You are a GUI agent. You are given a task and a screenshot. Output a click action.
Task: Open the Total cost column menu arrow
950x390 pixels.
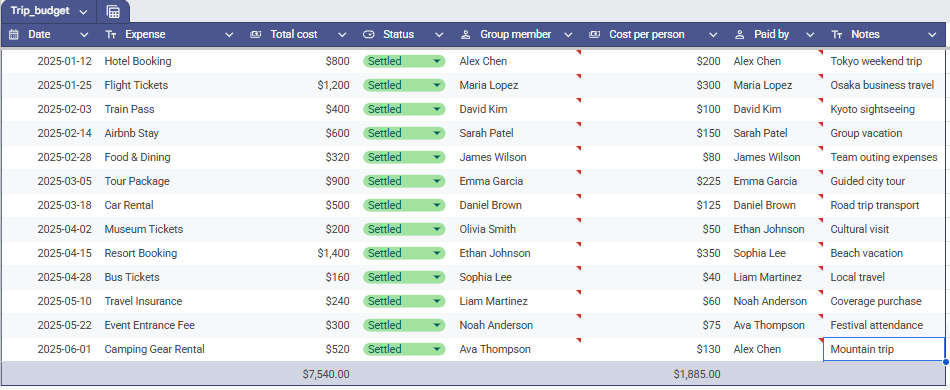point(342,35)
